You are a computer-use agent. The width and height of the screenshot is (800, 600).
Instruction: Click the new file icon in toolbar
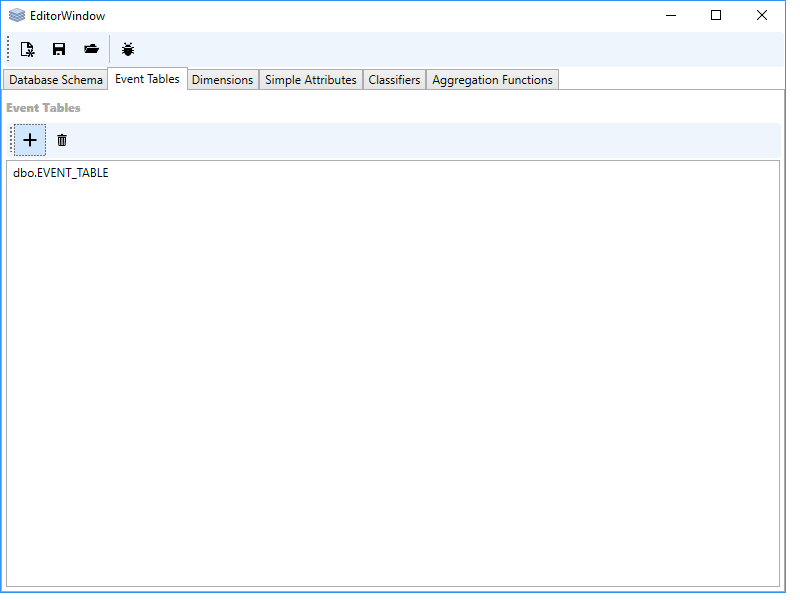point(28,49)
